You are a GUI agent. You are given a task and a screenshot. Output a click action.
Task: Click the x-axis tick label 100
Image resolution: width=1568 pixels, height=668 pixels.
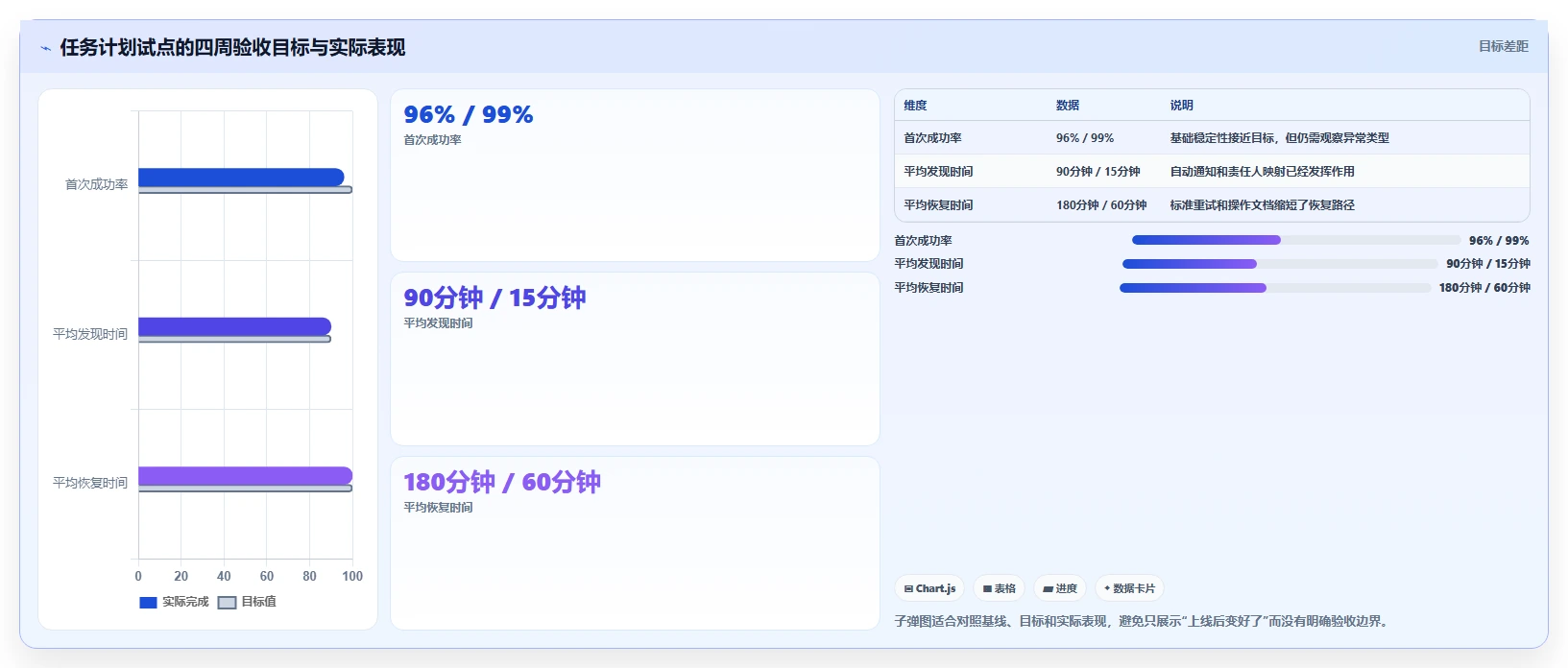(352, 577)
